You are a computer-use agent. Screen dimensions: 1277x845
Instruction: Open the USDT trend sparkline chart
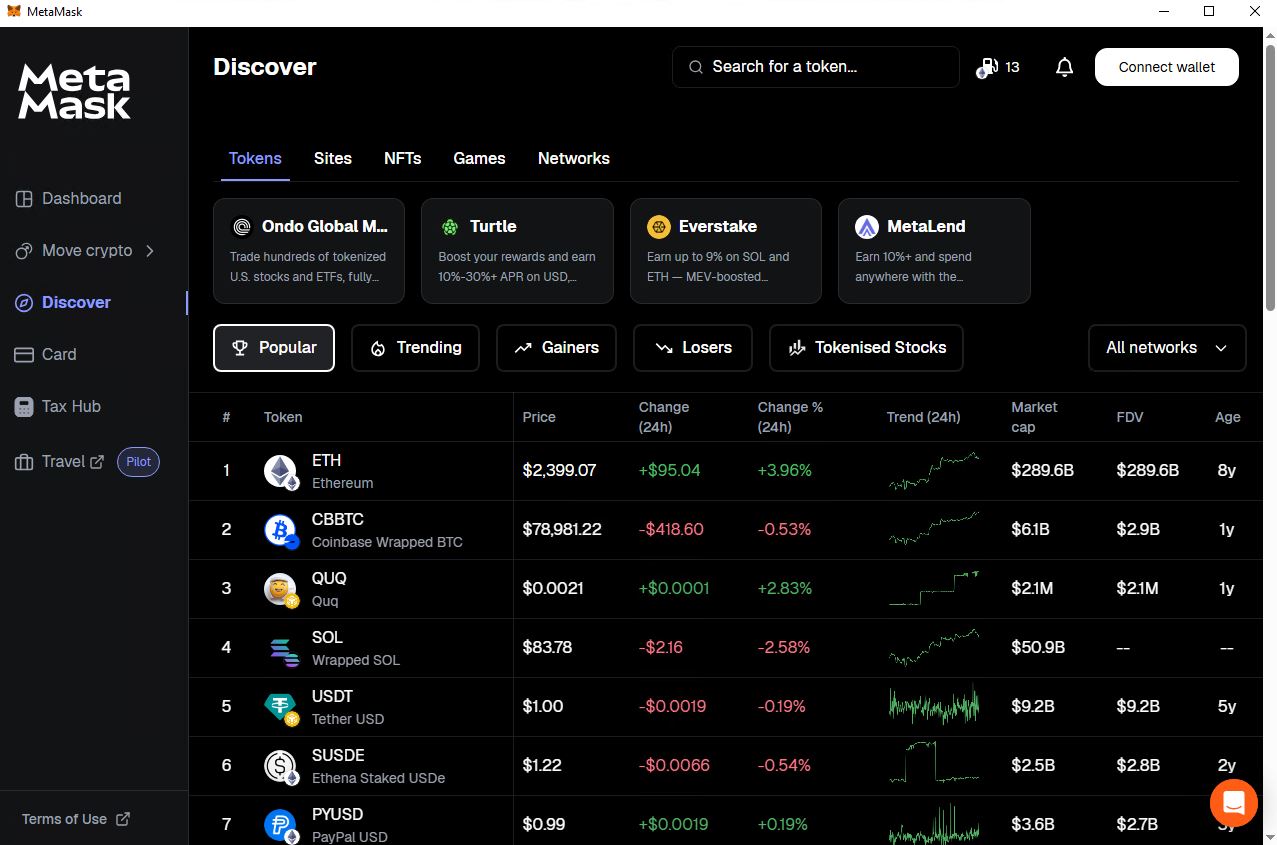[934, 706]
